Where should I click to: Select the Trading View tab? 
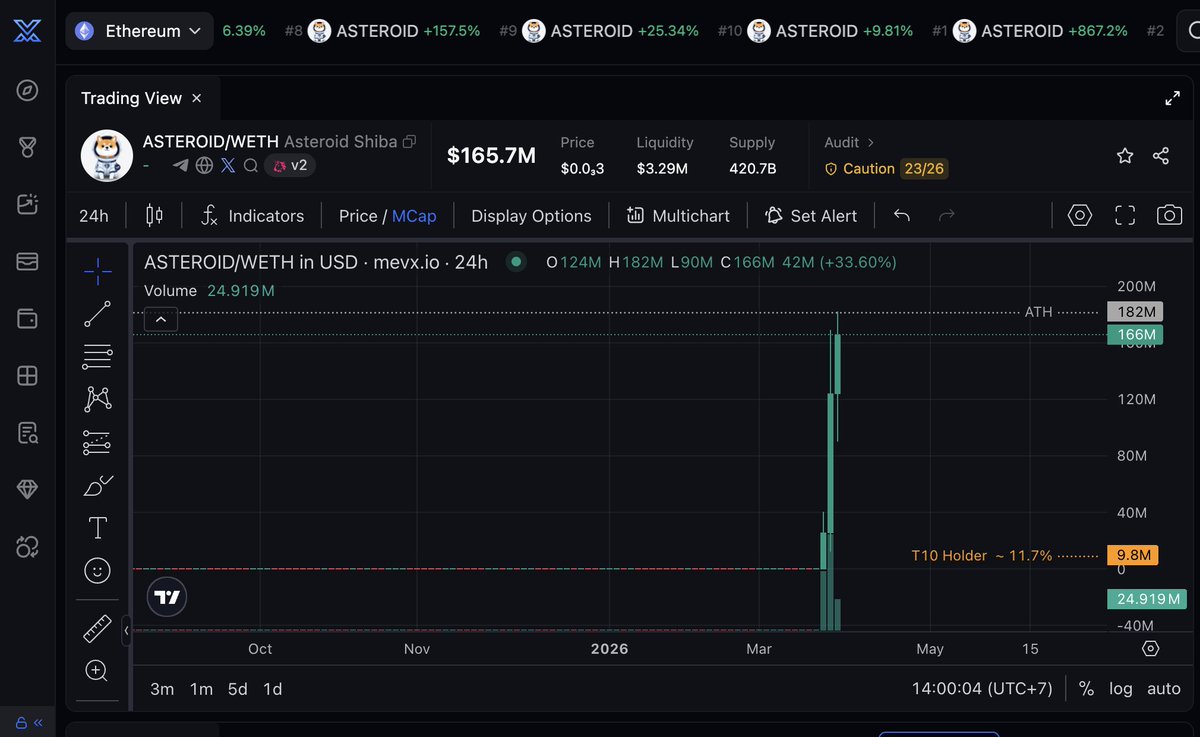(x=131, y=98)
